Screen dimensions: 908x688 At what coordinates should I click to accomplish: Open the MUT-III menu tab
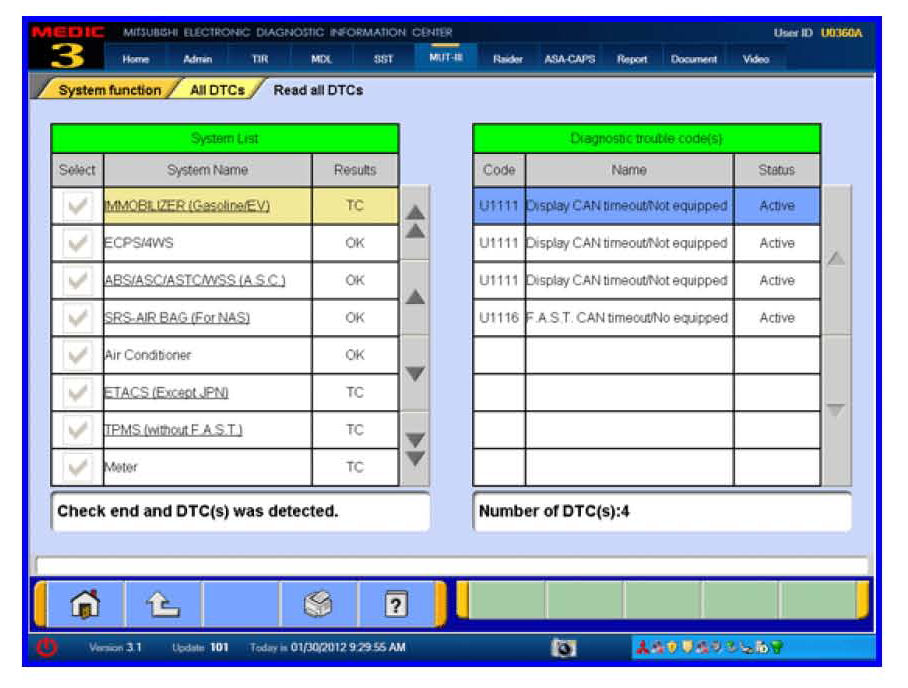pos(445,59)
